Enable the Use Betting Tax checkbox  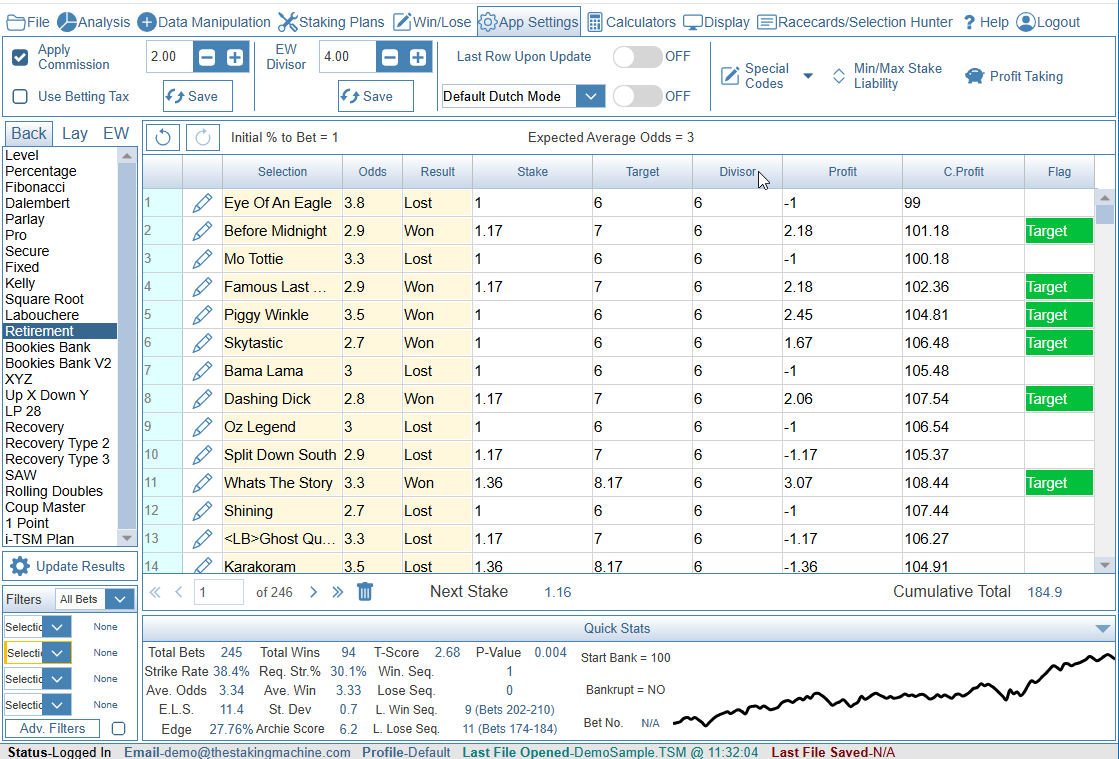20,97
